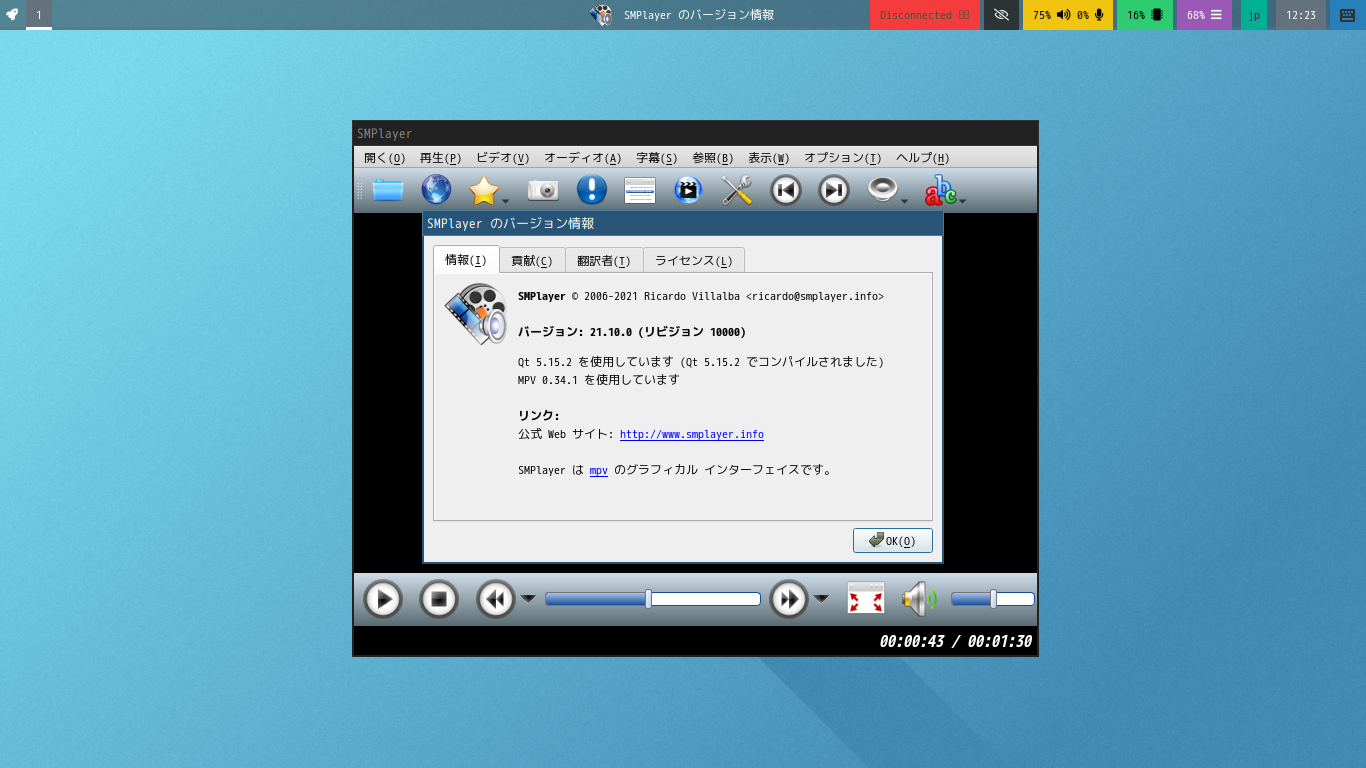
Task: Click the バージョン: 21.10.0 version text
Action: (x=632, y=332)
